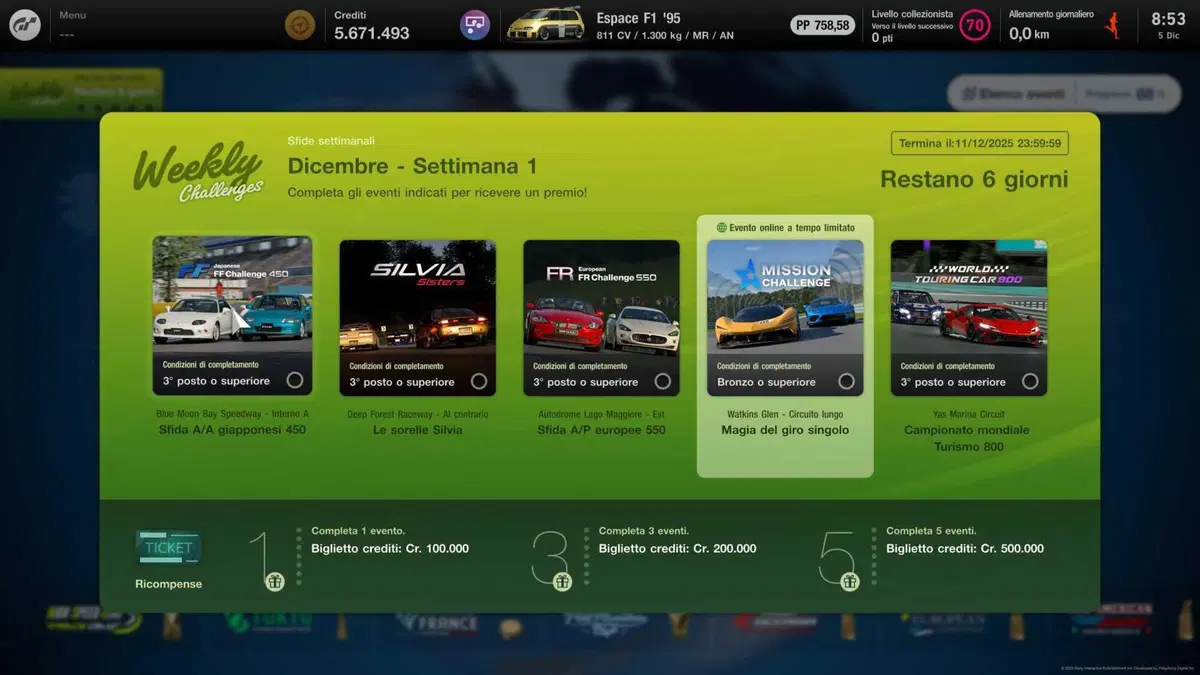Screen dimensions: 1200x675
Task: Click the Sfide settimanali subtitle
Action: coord(331,141)
